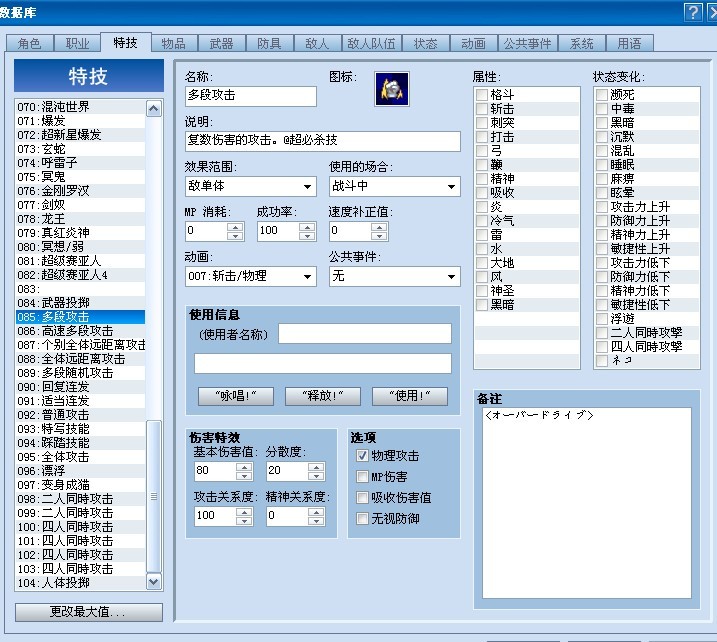Click the skill list scrollbar thumb
This screenshot has height=642, width=717.
click(x=154, y=496)
